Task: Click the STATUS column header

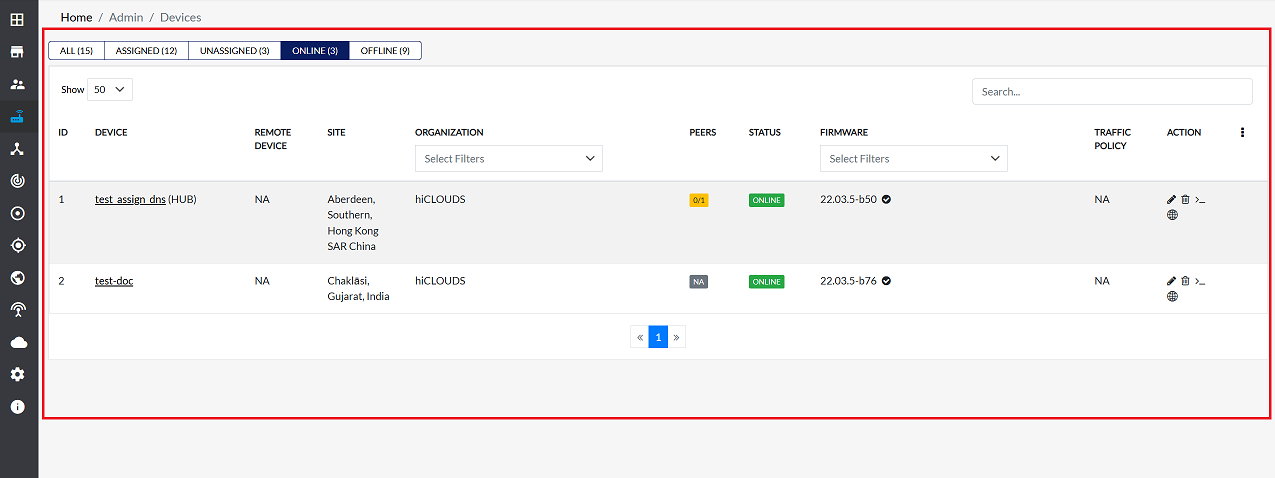Action: click(765, 132)
